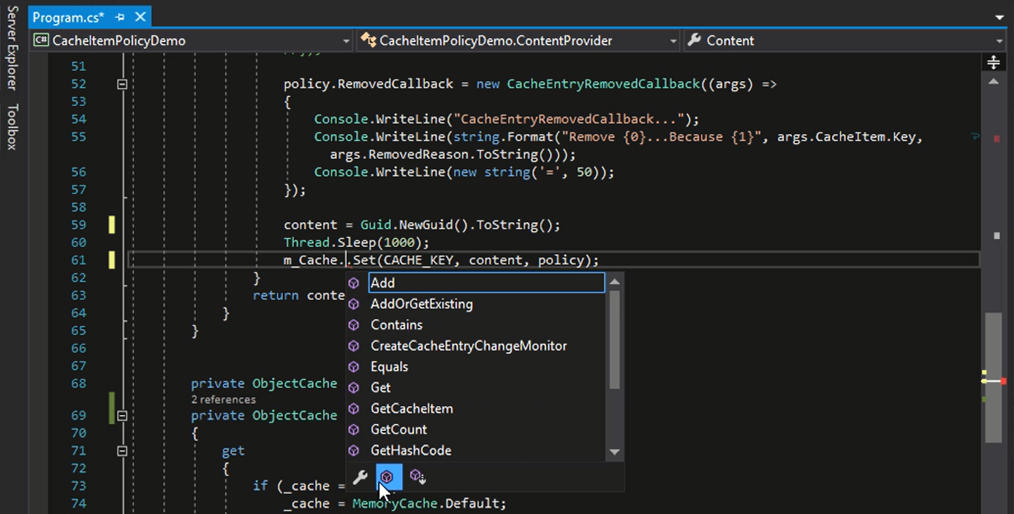Click "Thread.Sleep(1000);" on line 60
The image size is (1014, 514).
pos(356,242)
